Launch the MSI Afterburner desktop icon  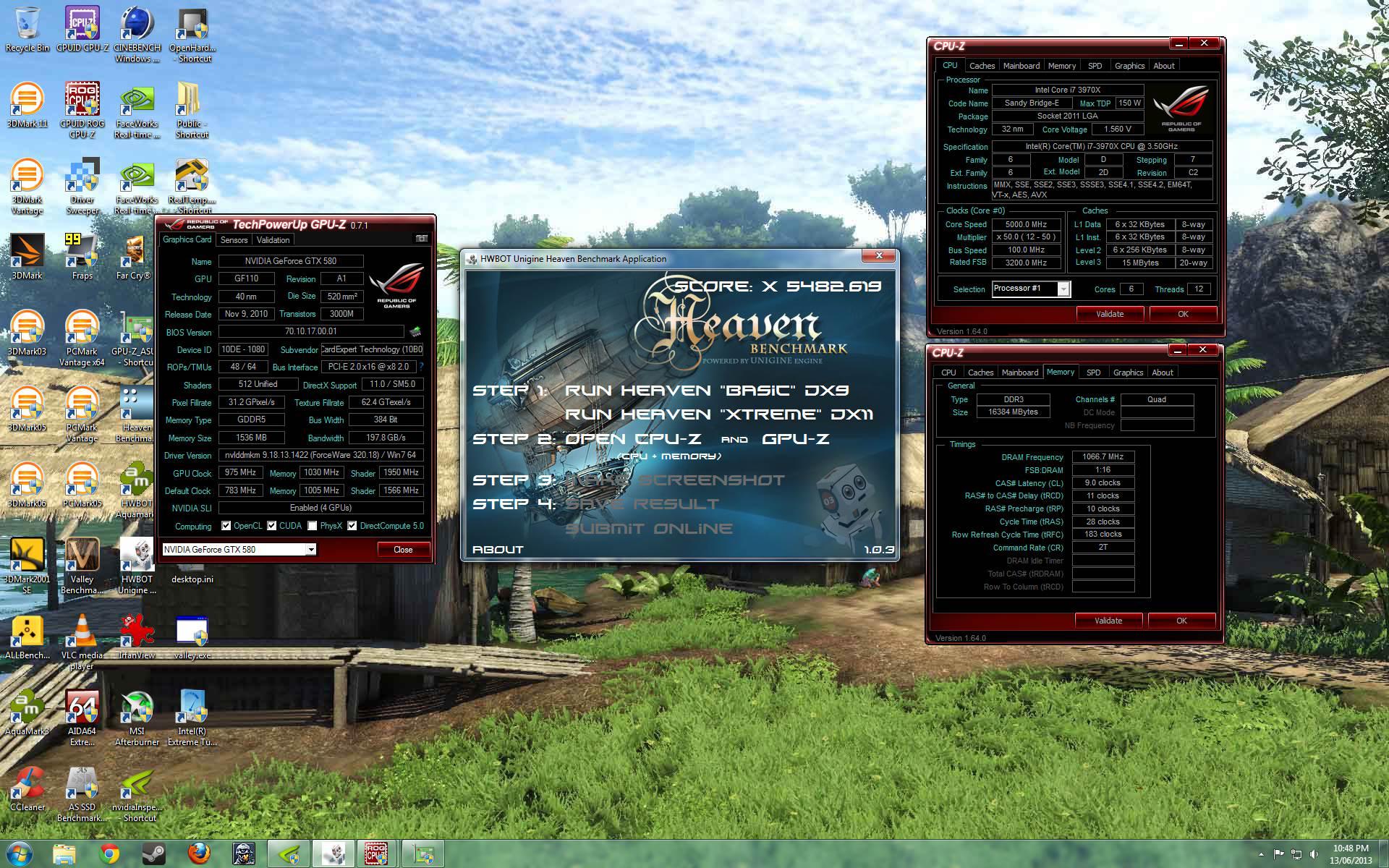pyautogui.click(x=137, y=718)
